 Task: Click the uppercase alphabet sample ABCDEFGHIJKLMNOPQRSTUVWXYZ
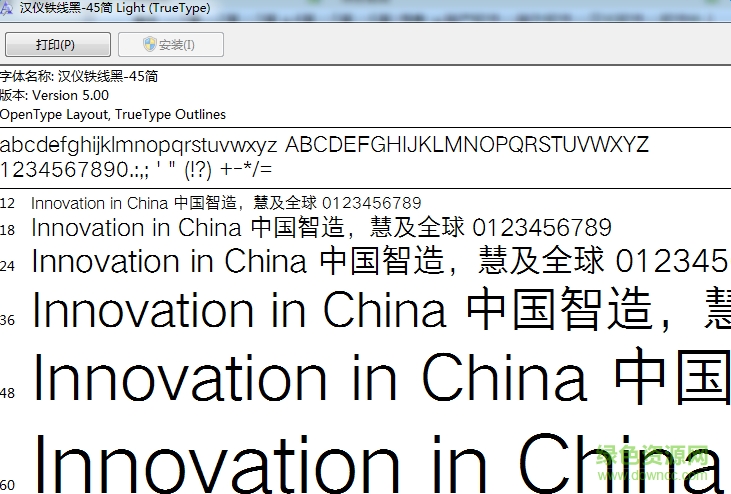pyautogui.click(x=467, y=144)
